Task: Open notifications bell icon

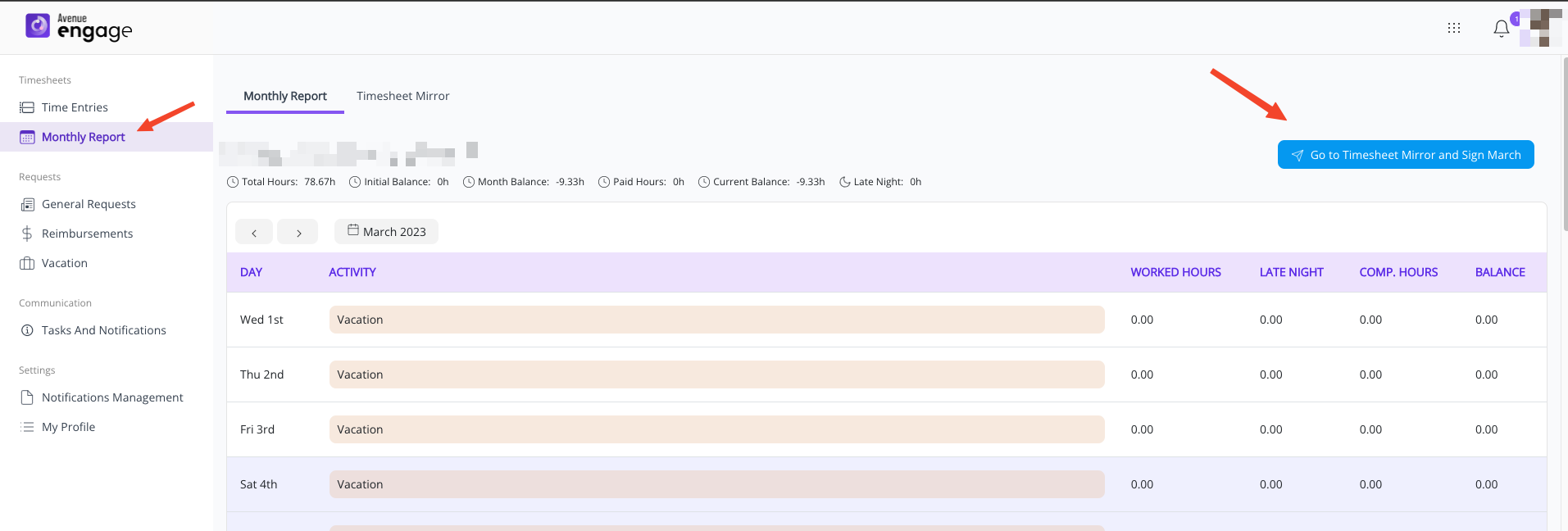Action: pos(1502,29)
